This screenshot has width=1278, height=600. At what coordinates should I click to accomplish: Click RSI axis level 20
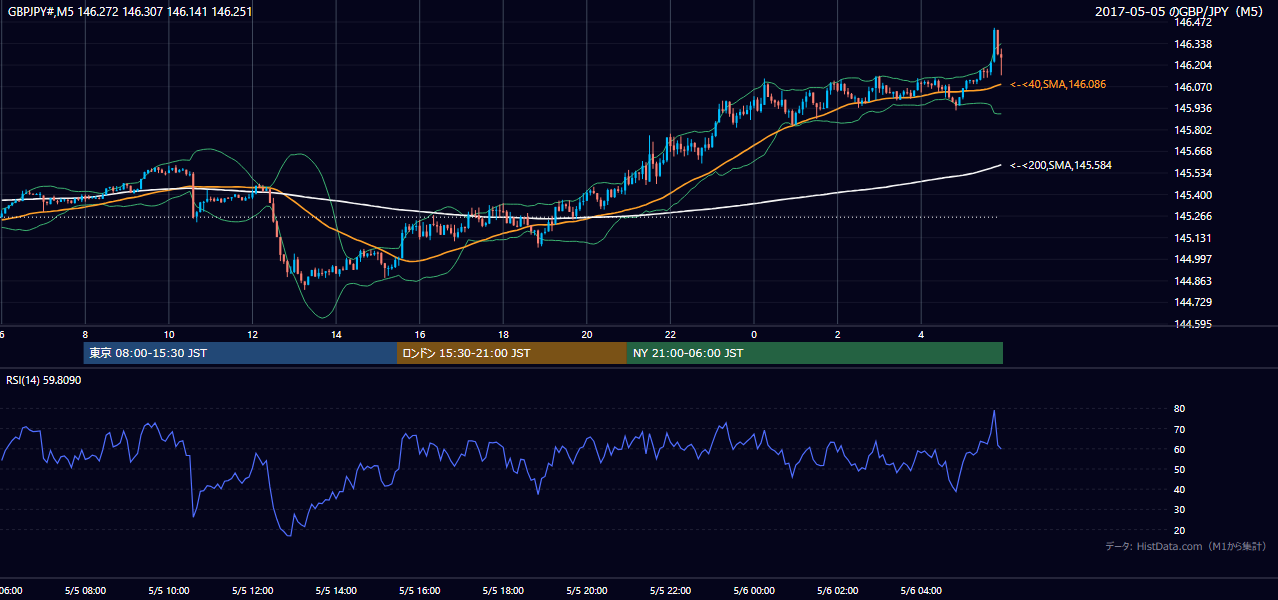coord(1180,530)
